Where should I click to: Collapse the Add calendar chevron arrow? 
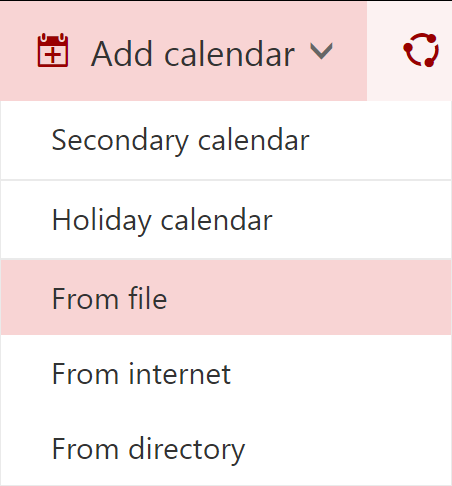coord(321,51)
